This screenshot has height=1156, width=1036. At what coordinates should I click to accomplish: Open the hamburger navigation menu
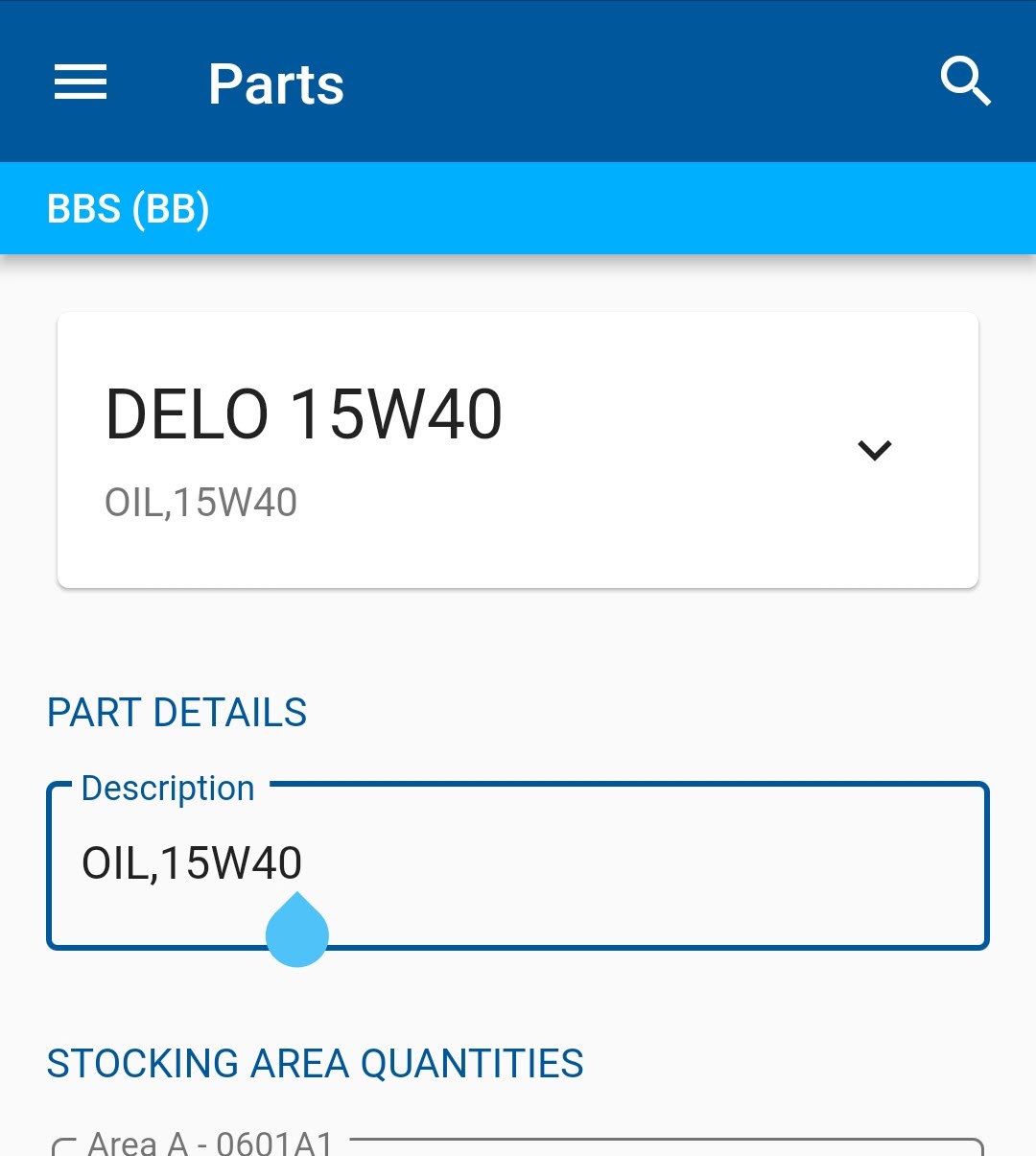pos(81,83)
